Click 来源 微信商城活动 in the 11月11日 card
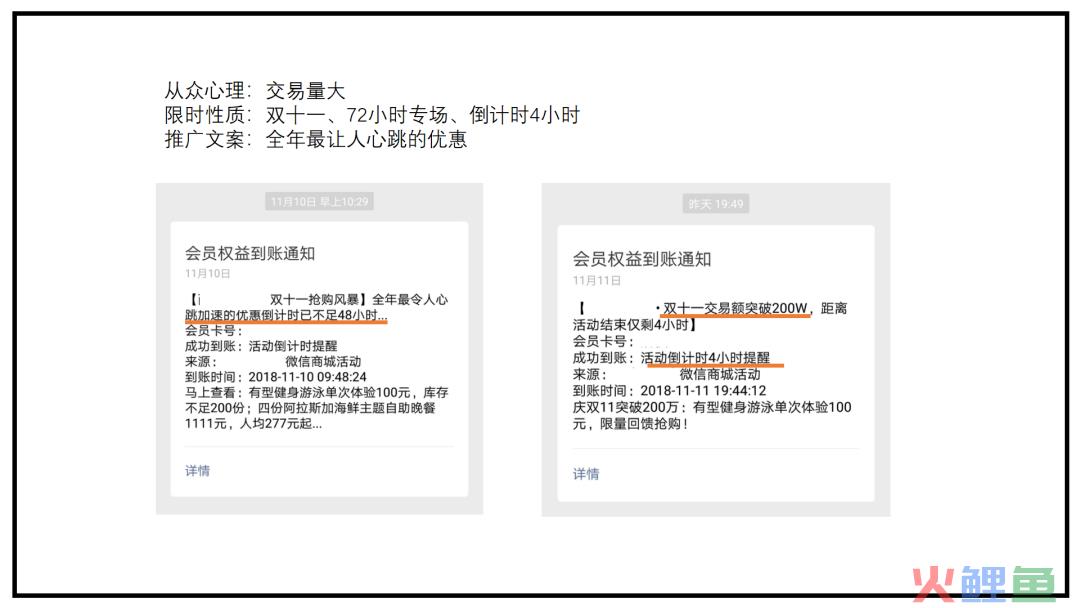The height and width of the screenshot is (608, 1080). pyautogui.click(x=666, y=374)
